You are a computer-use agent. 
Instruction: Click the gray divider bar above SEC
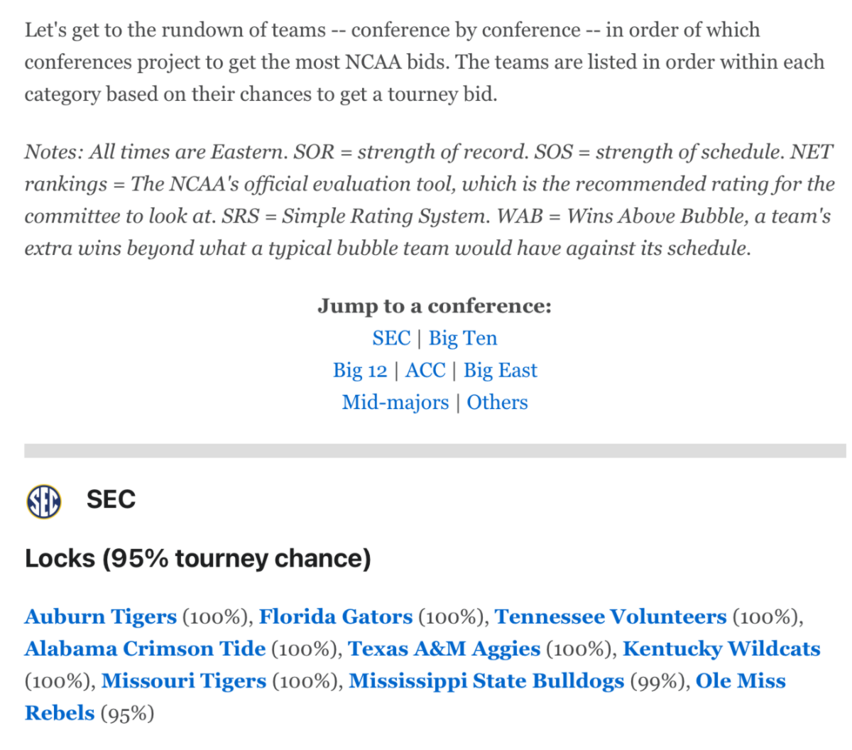(435, 451)
